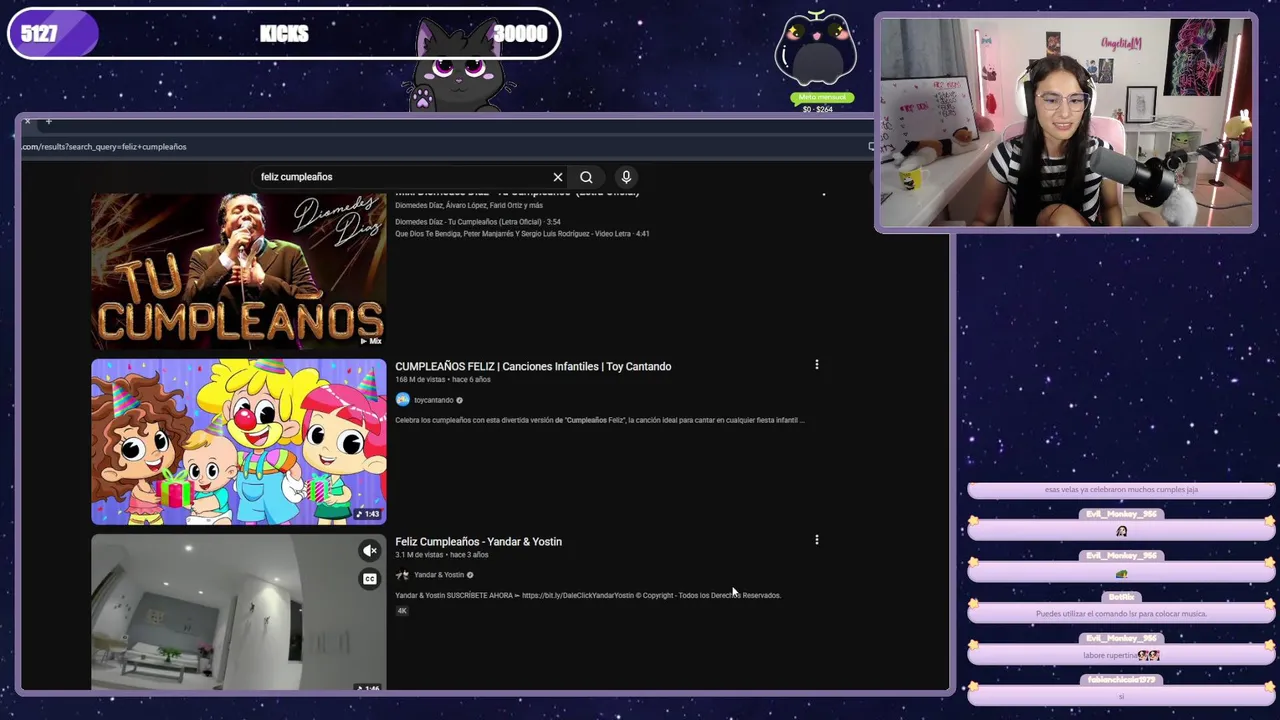This screenshot has height=720, width=1280.
Task: Click the BotRix username in chat
Action: (1121, 597)
